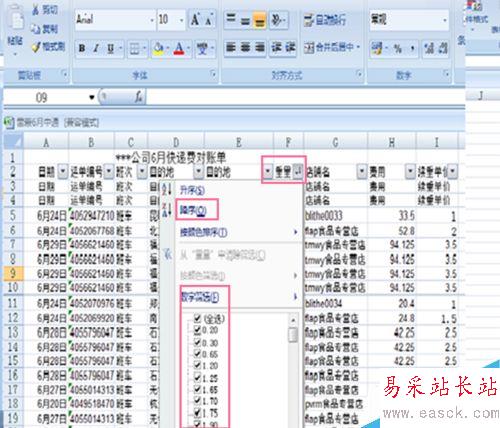Open the 店铺名 column filter dropdown
The width and height of the screenshot is (500, 428).
coord(362,172)
